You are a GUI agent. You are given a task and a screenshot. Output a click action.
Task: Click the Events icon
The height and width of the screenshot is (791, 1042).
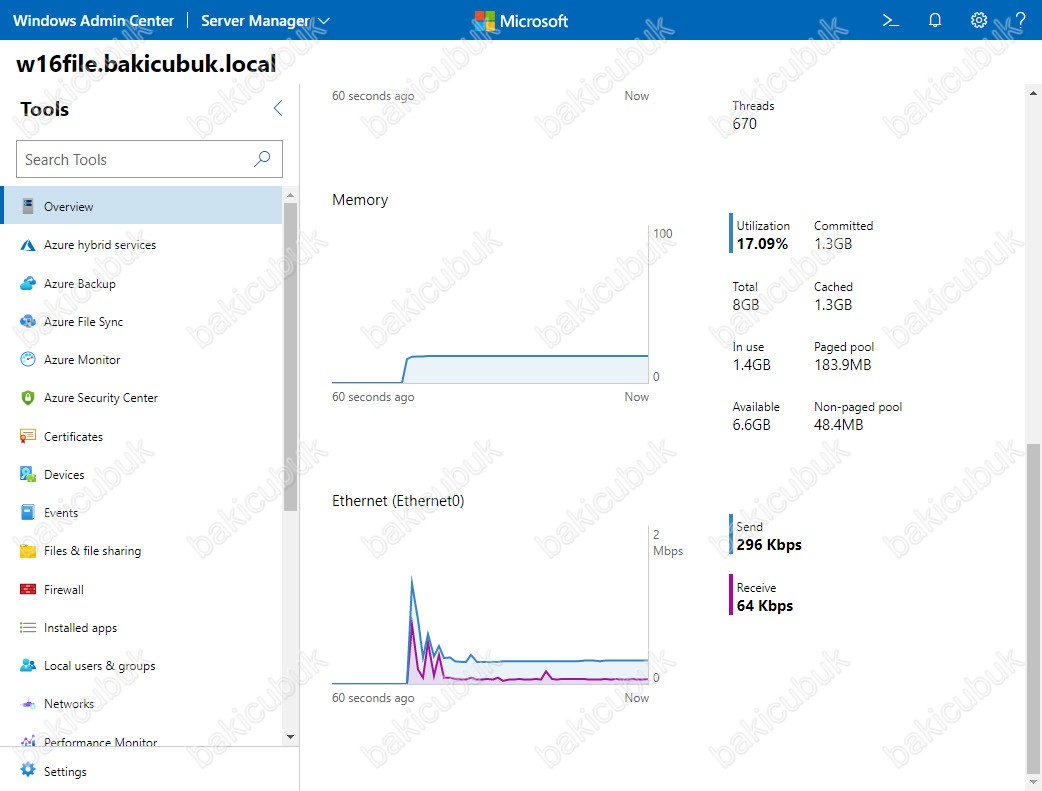click(x=28, y=512)
